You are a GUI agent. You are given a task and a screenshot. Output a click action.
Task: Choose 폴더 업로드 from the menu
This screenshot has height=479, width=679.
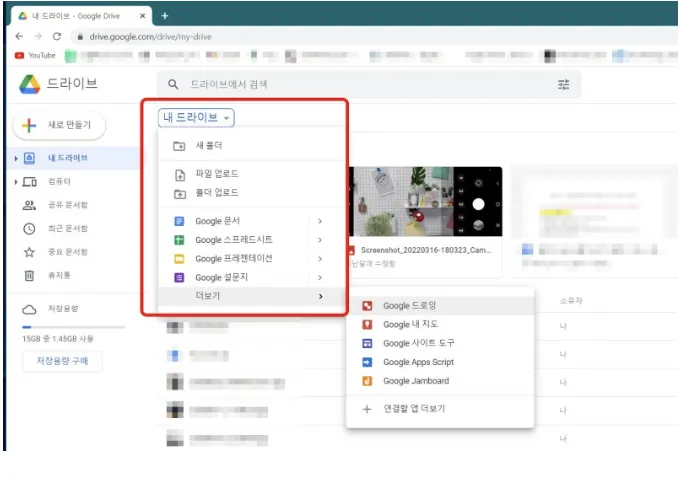[x=251, y=193]
